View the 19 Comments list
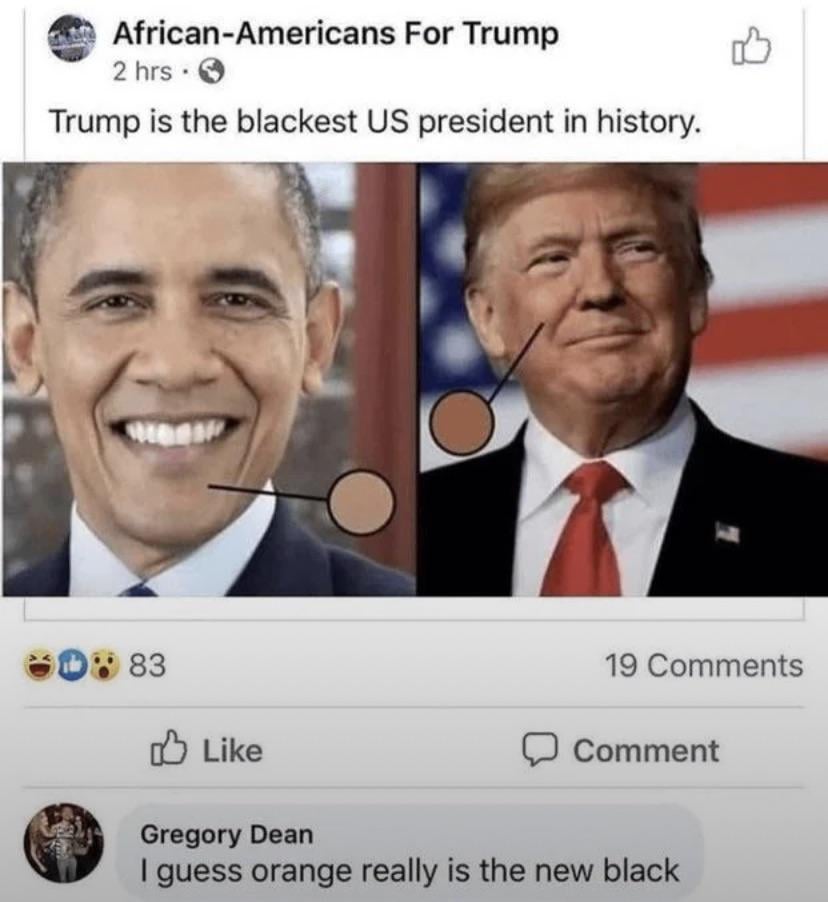The width and height of the screenshot is (828, 902). 704,666
